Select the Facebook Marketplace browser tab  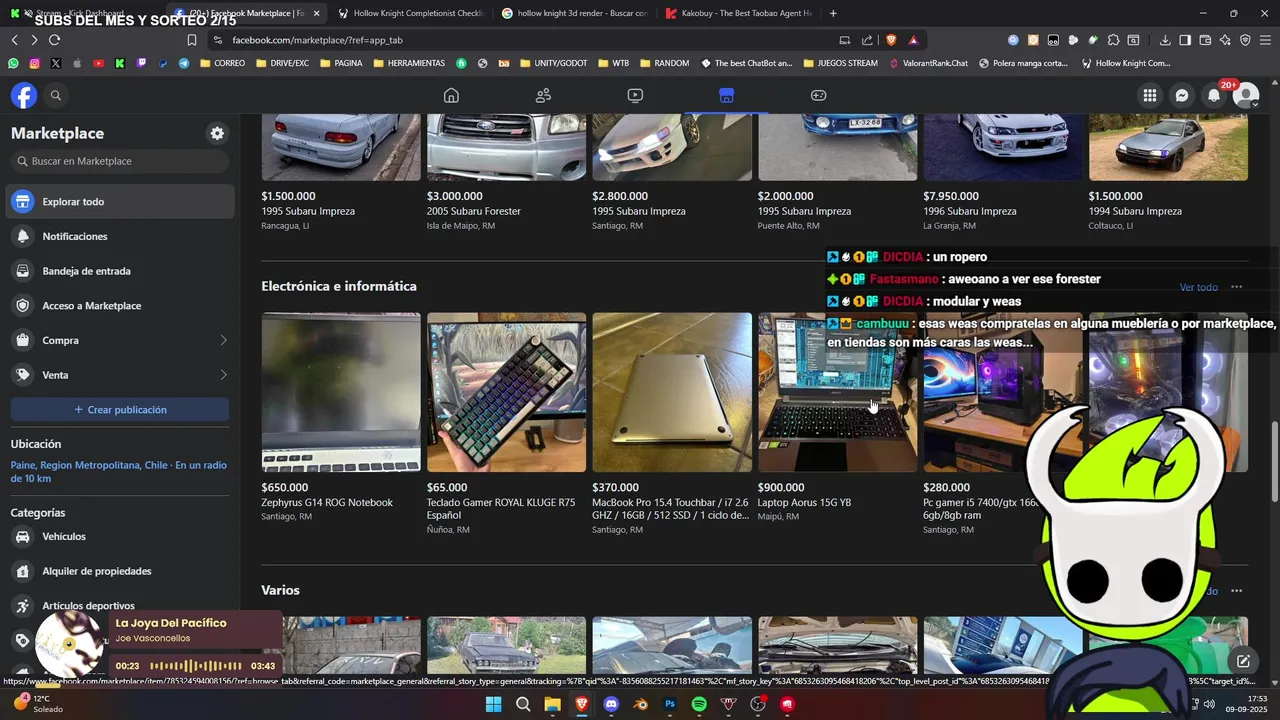246,13
